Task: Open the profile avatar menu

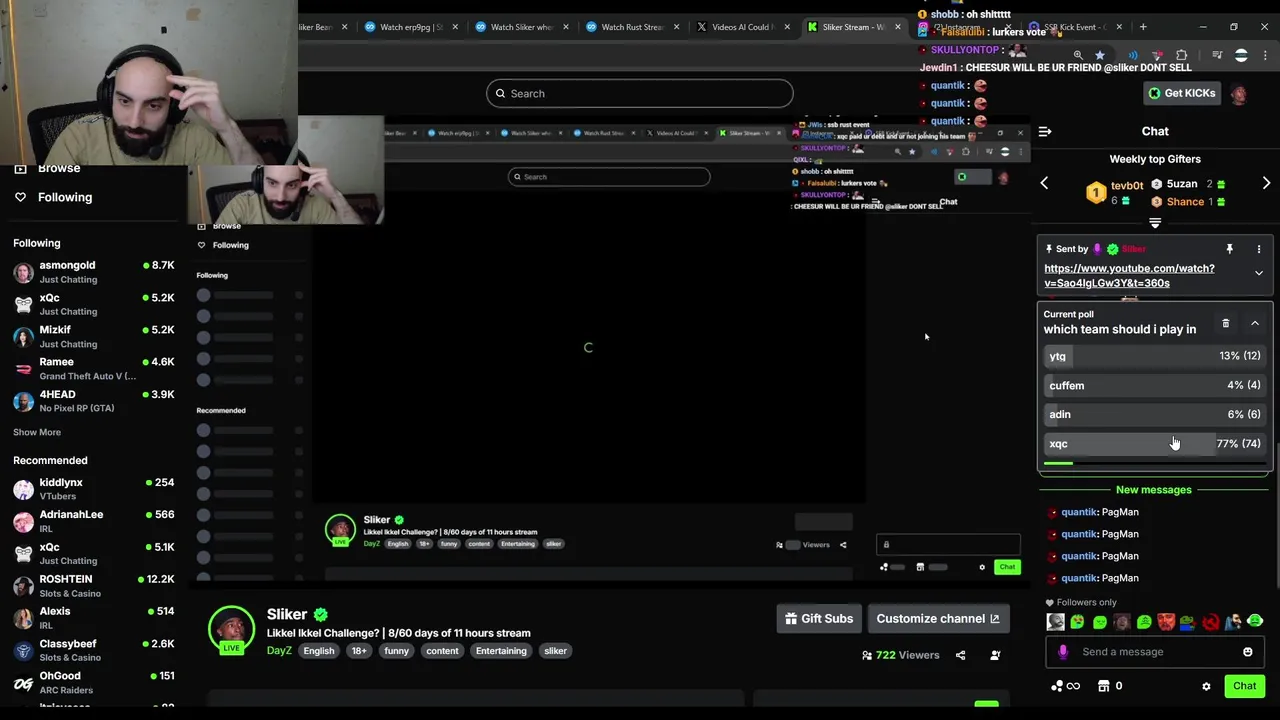Action: pos(1240,93)
